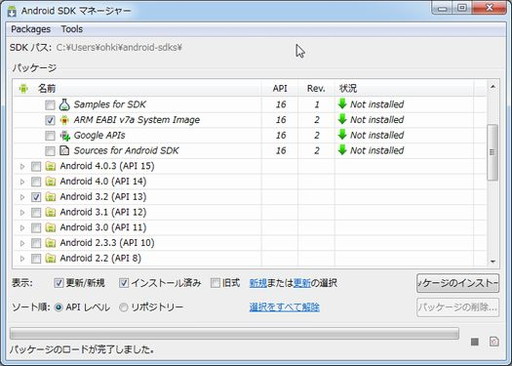The width and height of the screenshot is (512, 366).
Task: Click the status text パッケージのロードが完了しました。
Action: tap(82, 350)
